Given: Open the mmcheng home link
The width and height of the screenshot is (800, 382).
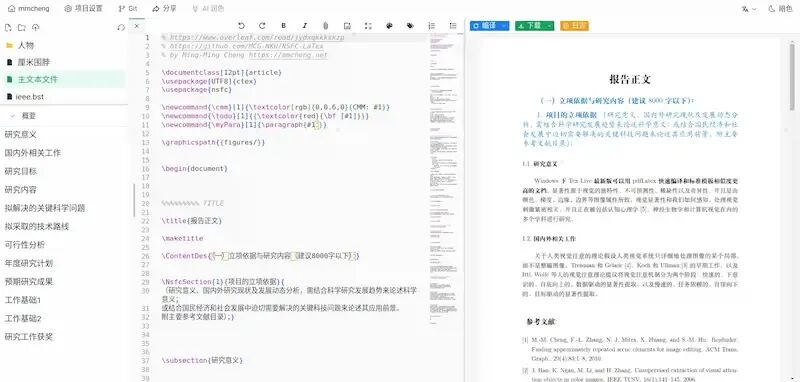Looking at the screenshot, I should click(29, 9).
